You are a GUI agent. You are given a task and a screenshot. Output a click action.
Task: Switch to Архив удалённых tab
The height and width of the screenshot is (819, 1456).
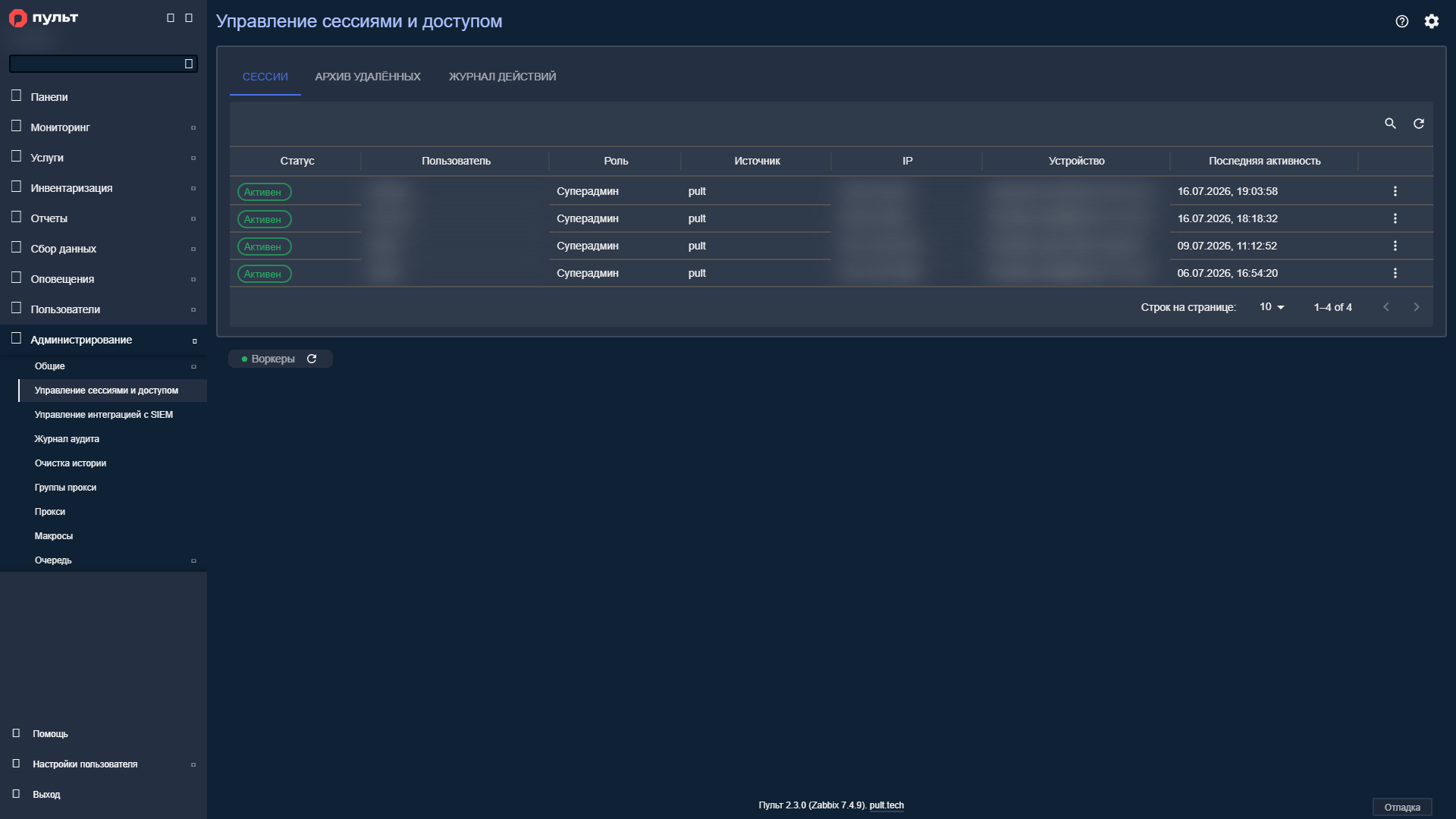[368, 77]
